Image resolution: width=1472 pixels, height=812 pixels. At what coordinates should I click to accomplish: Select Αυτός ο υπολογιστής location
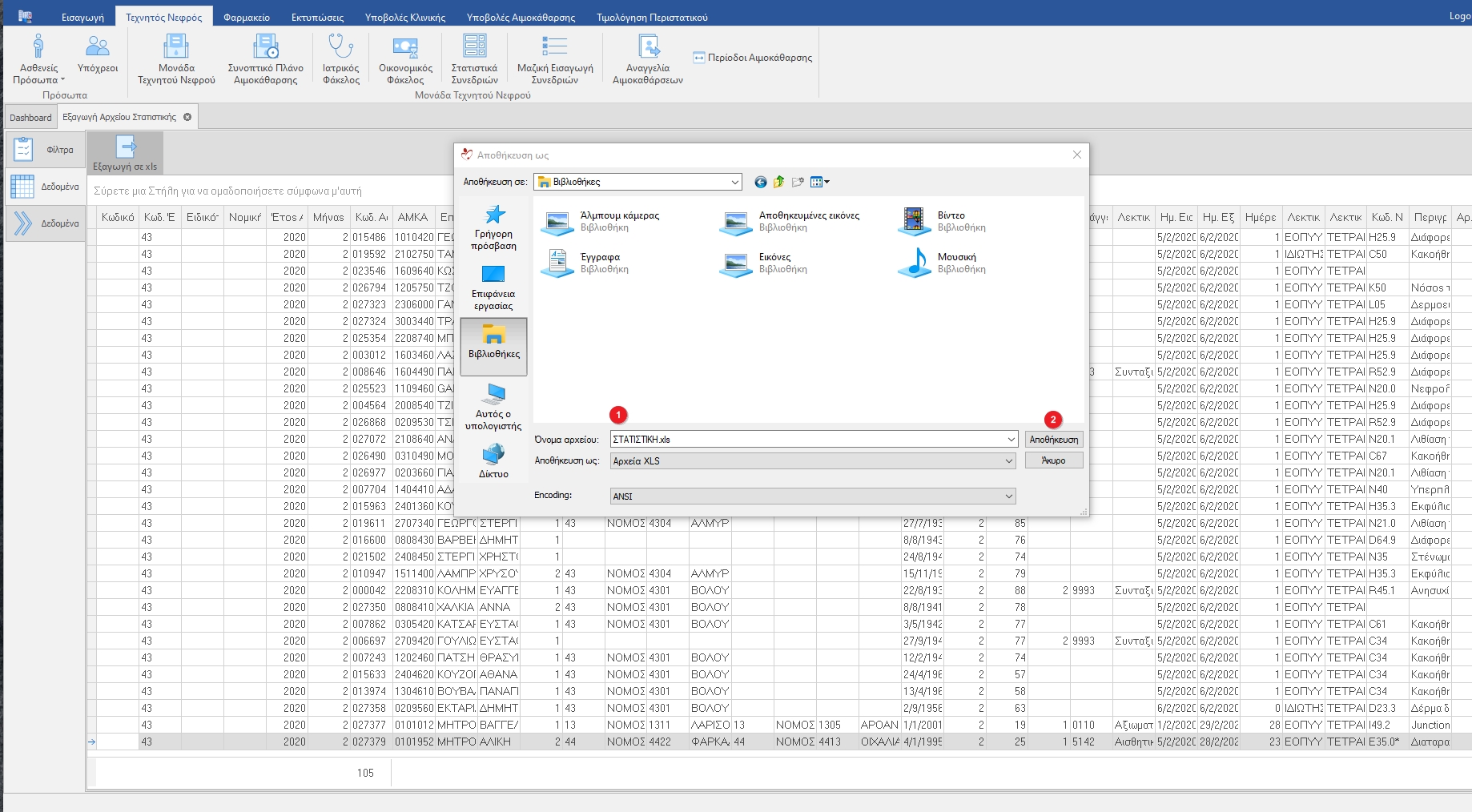click(494, 407)
